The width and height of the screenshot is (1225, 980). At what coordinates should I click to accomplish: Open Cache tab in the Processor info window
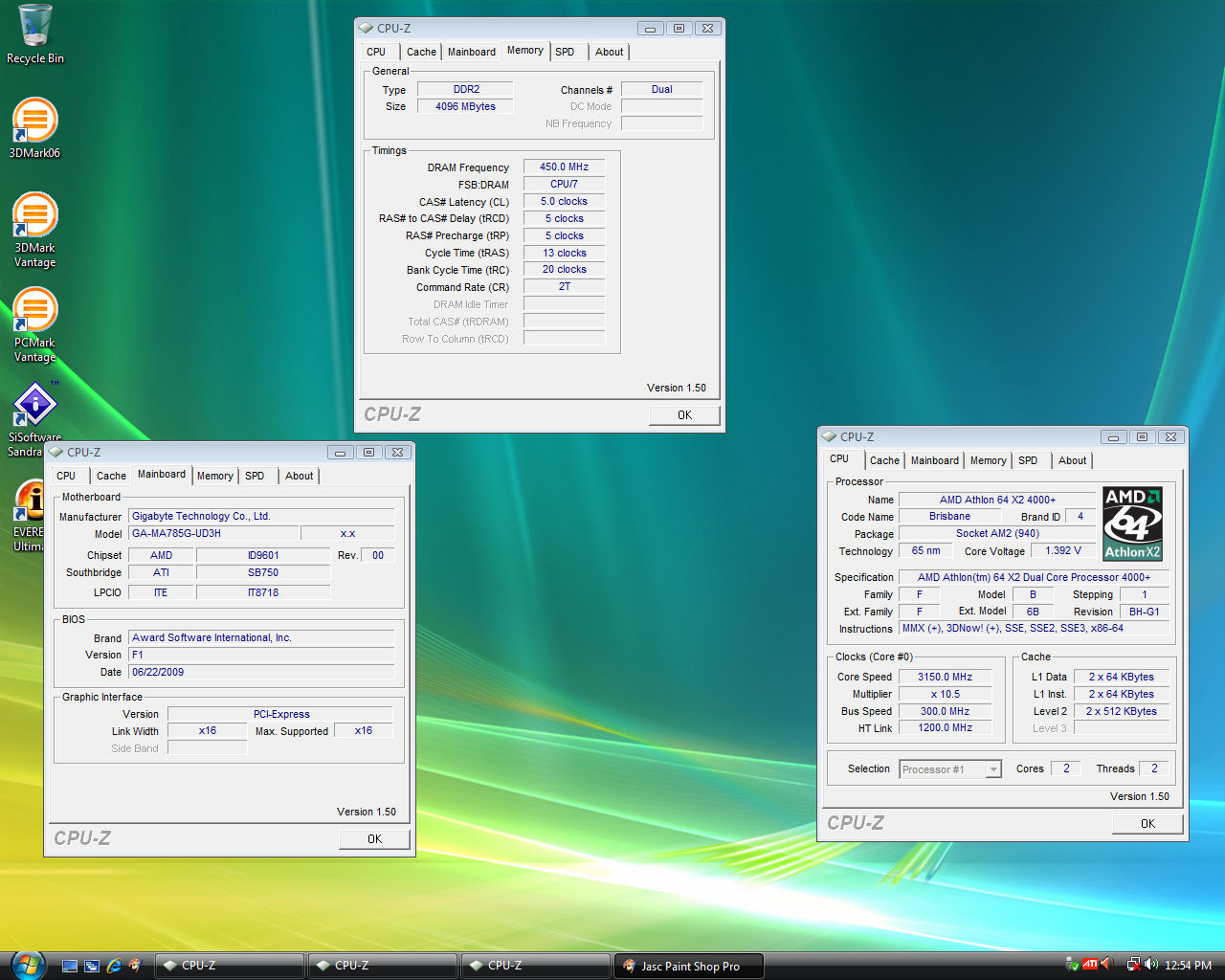pos(884,460)
